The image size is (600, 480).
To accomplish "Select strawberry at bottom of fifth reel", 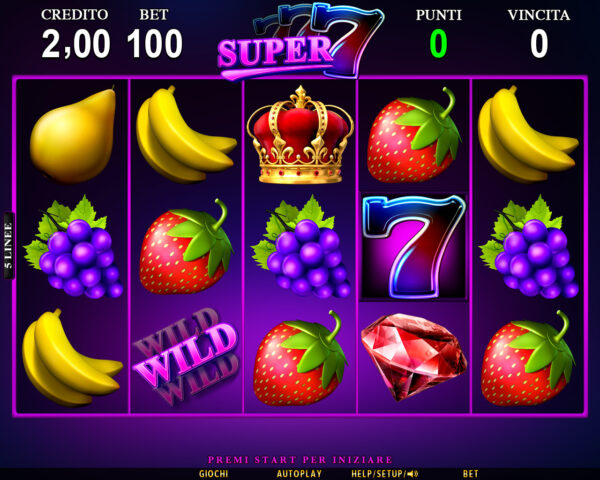I will coord(528,359).
